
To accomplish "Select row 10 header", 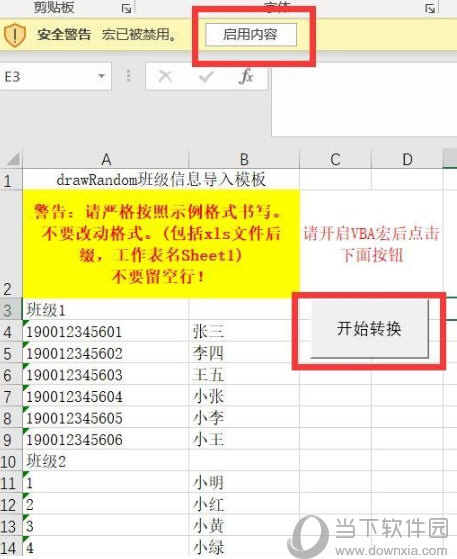I will (11, 461).
